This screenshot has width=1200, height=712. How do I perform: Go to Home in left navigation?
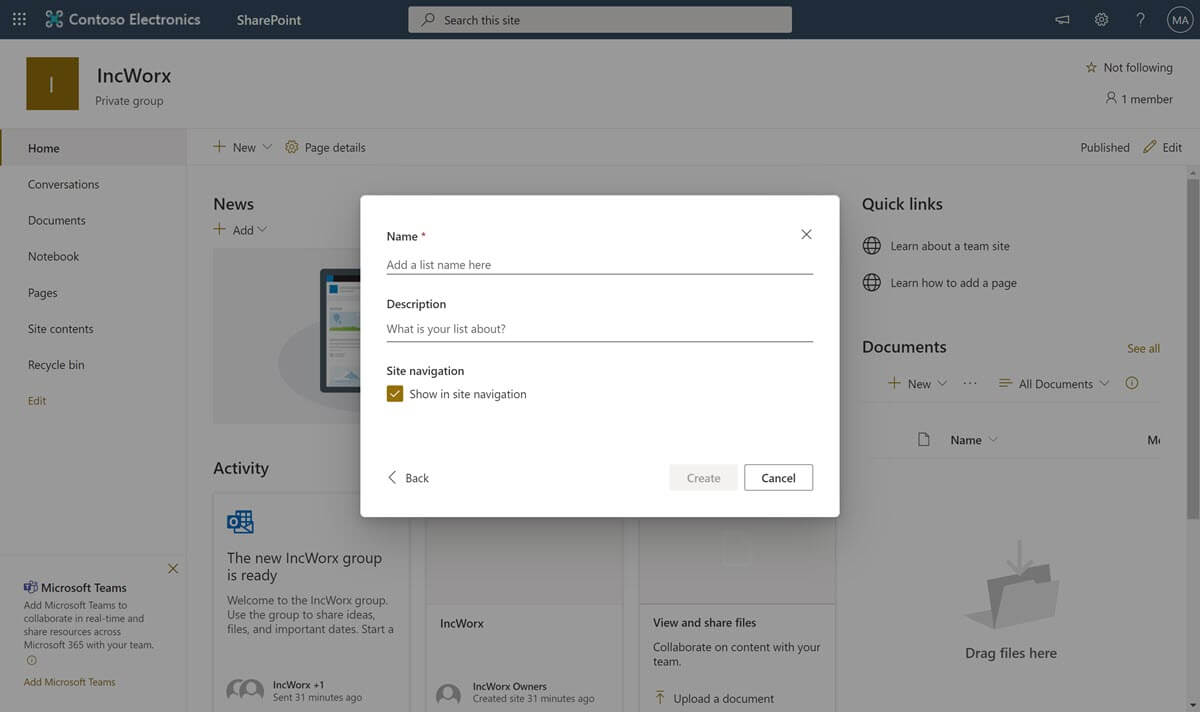pos(93,148)
